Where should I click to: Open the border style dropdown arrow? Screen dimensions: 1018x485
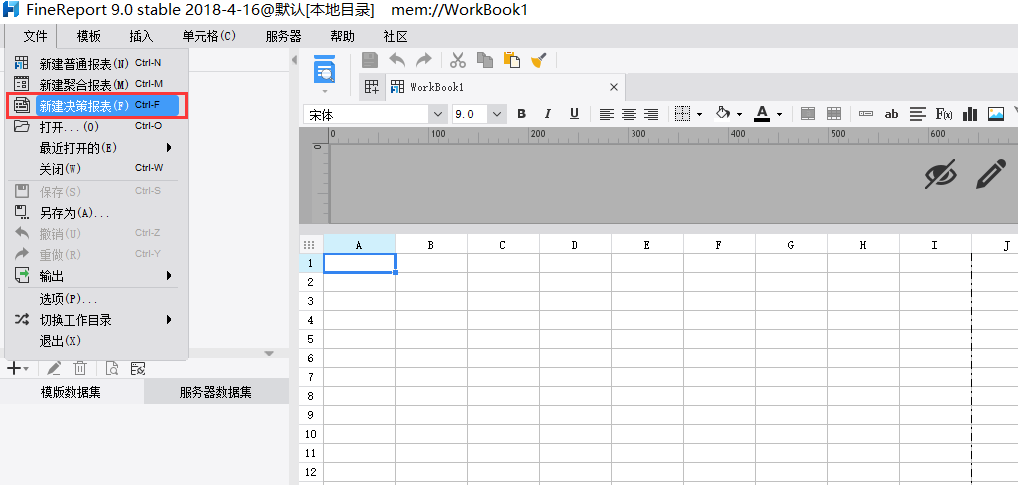tap(699, 115)
